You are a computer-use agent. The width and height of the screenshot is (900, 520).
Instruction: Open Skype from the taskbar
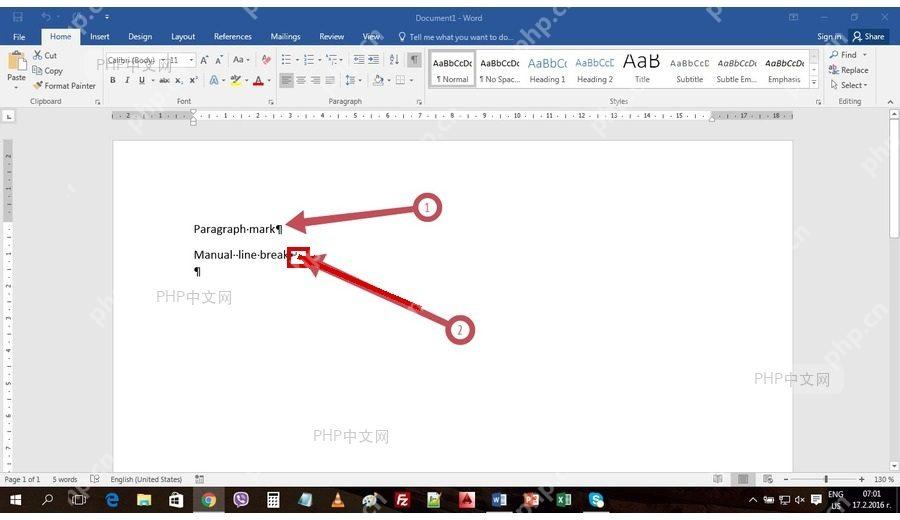(x=596, y=500)
